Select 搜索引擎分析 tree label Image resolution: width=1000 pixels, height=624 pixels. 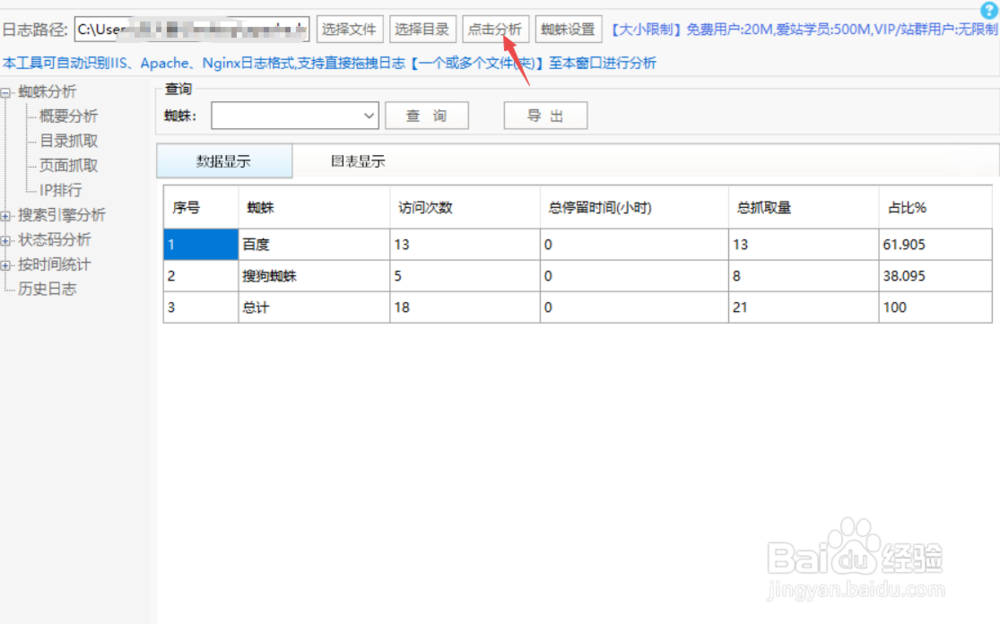click(x=62, y=215)
